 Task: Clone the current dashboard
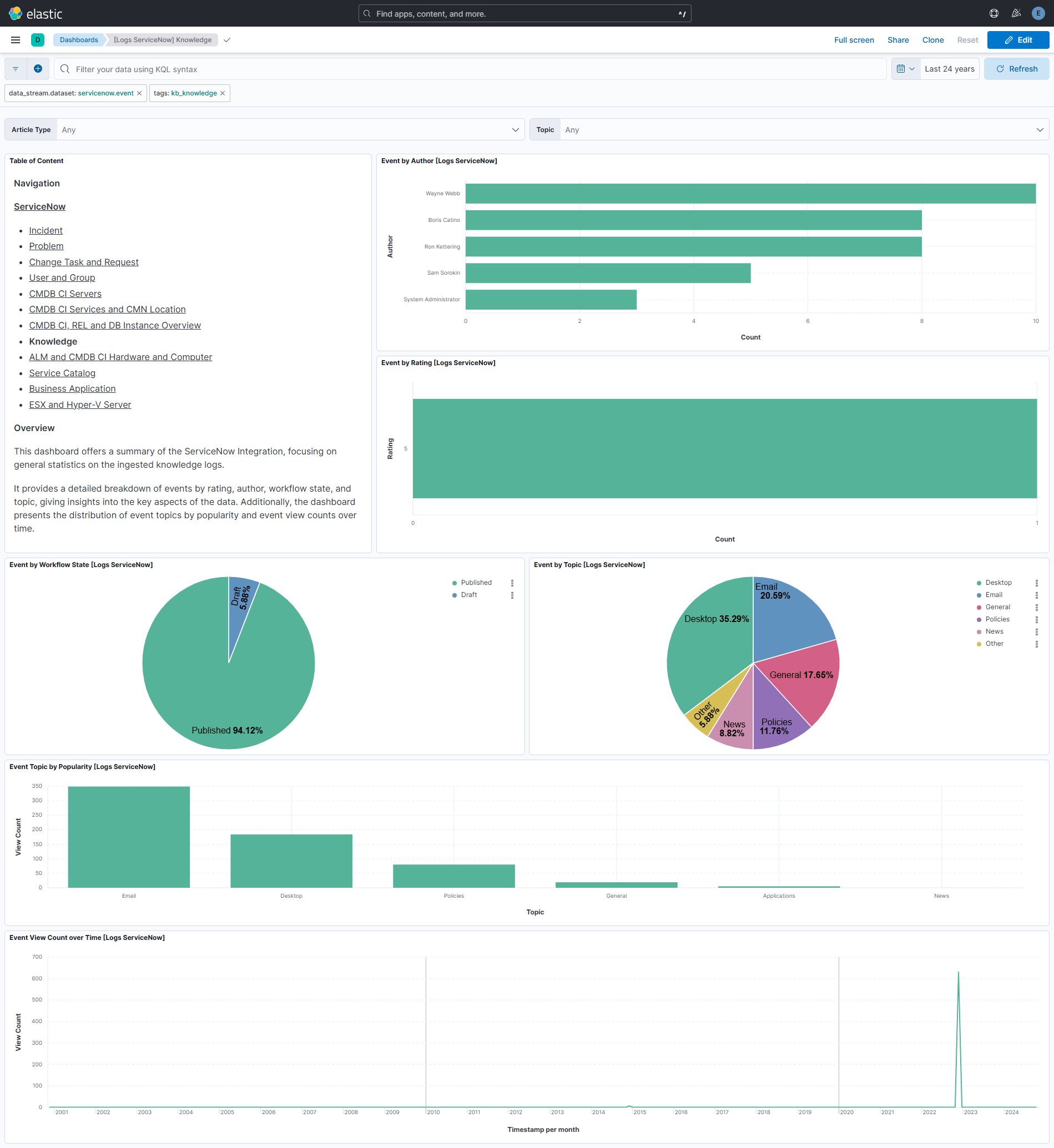(932, 40)
